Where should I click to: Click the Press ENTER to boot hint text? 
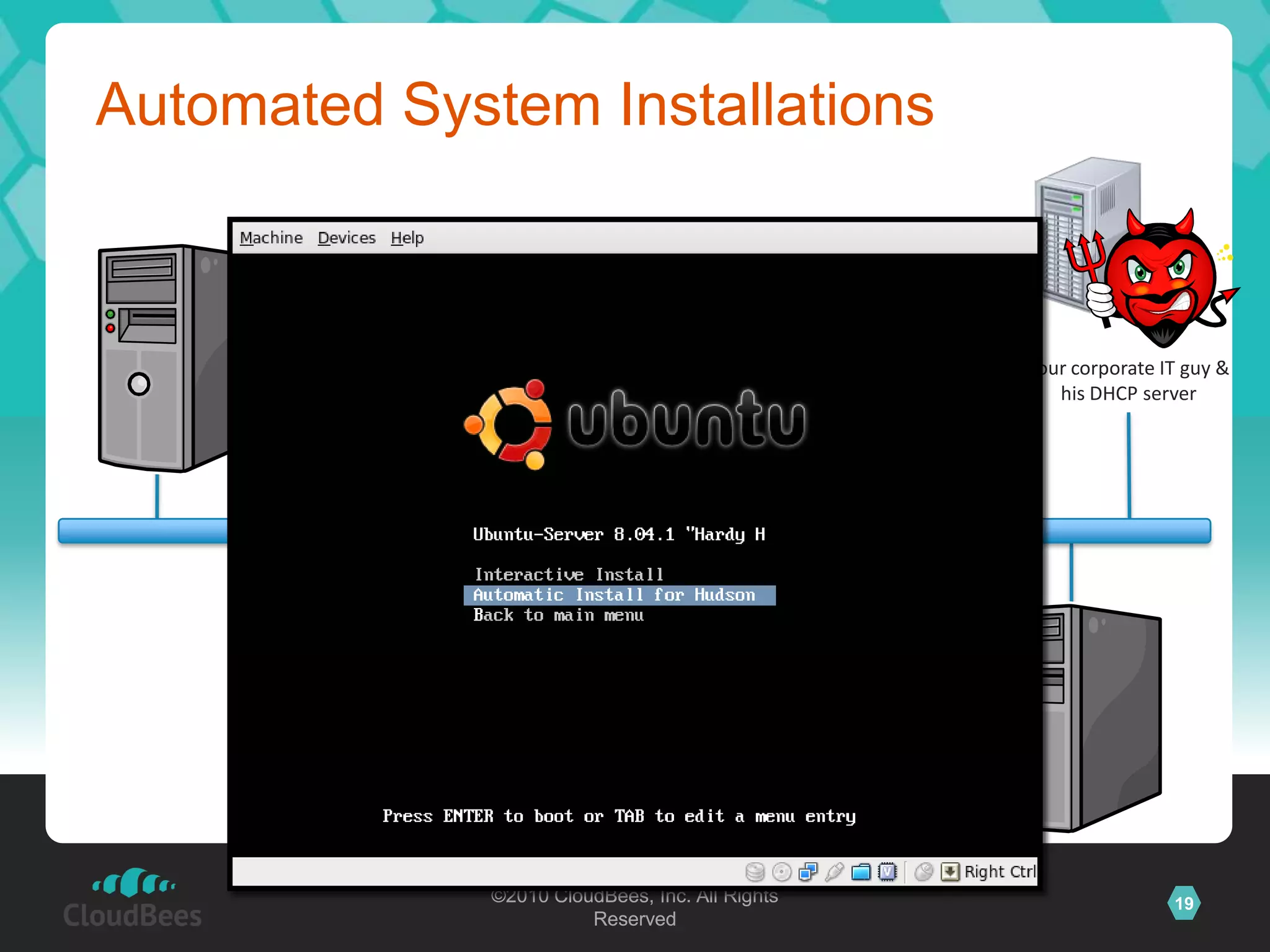(619, 816)
